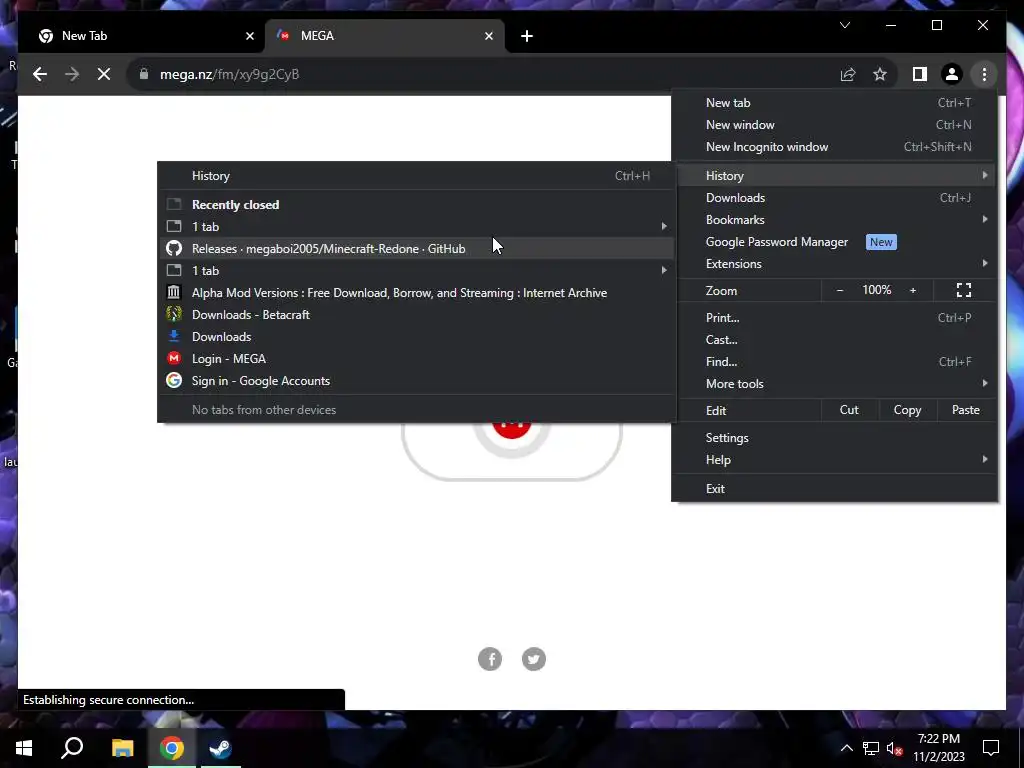Viewport: 1024px width, 768px height.
Task: Switch to the MEGA tab
Action: click(384, 36)
